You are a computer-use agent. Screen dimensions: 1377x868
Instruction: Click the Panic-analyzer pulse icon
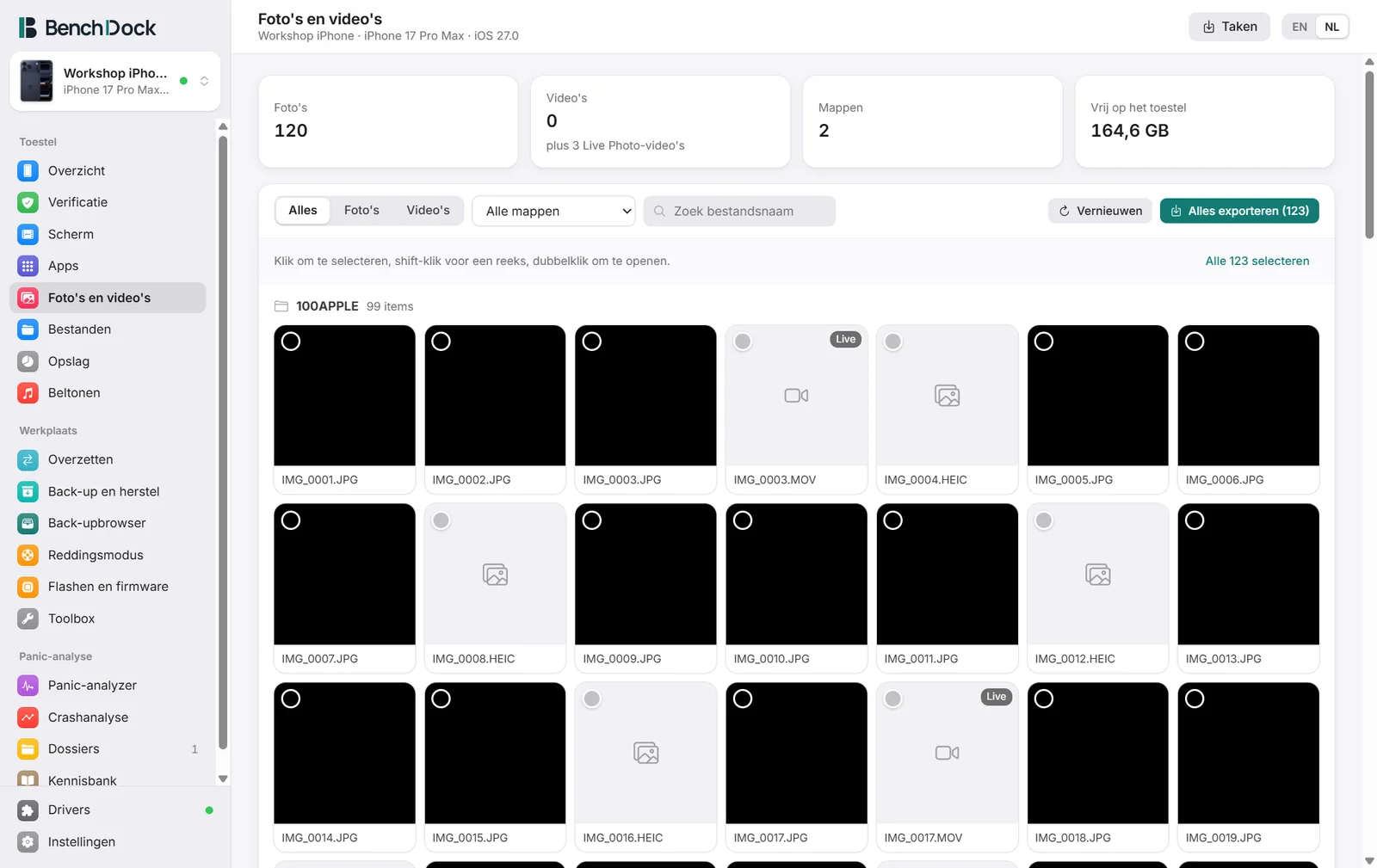[x=28, y=686]
